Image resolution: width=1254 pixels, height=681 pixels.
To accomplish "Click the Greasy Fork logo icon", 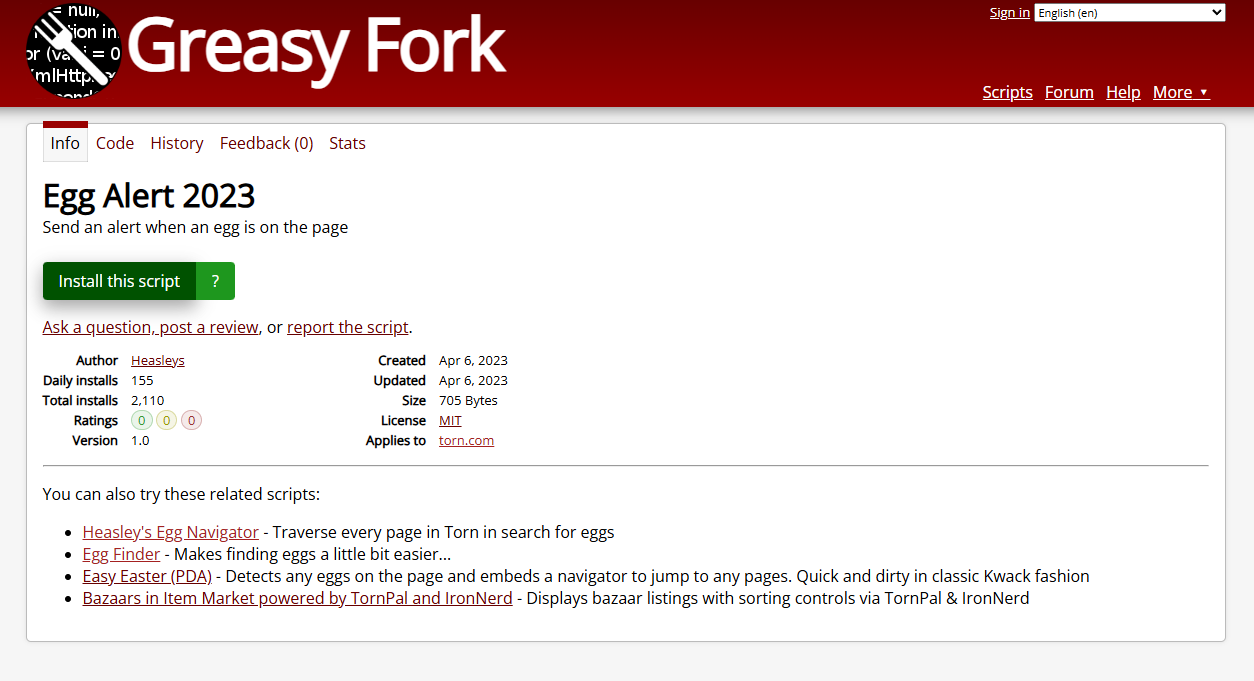I will (x=73, y=52).
